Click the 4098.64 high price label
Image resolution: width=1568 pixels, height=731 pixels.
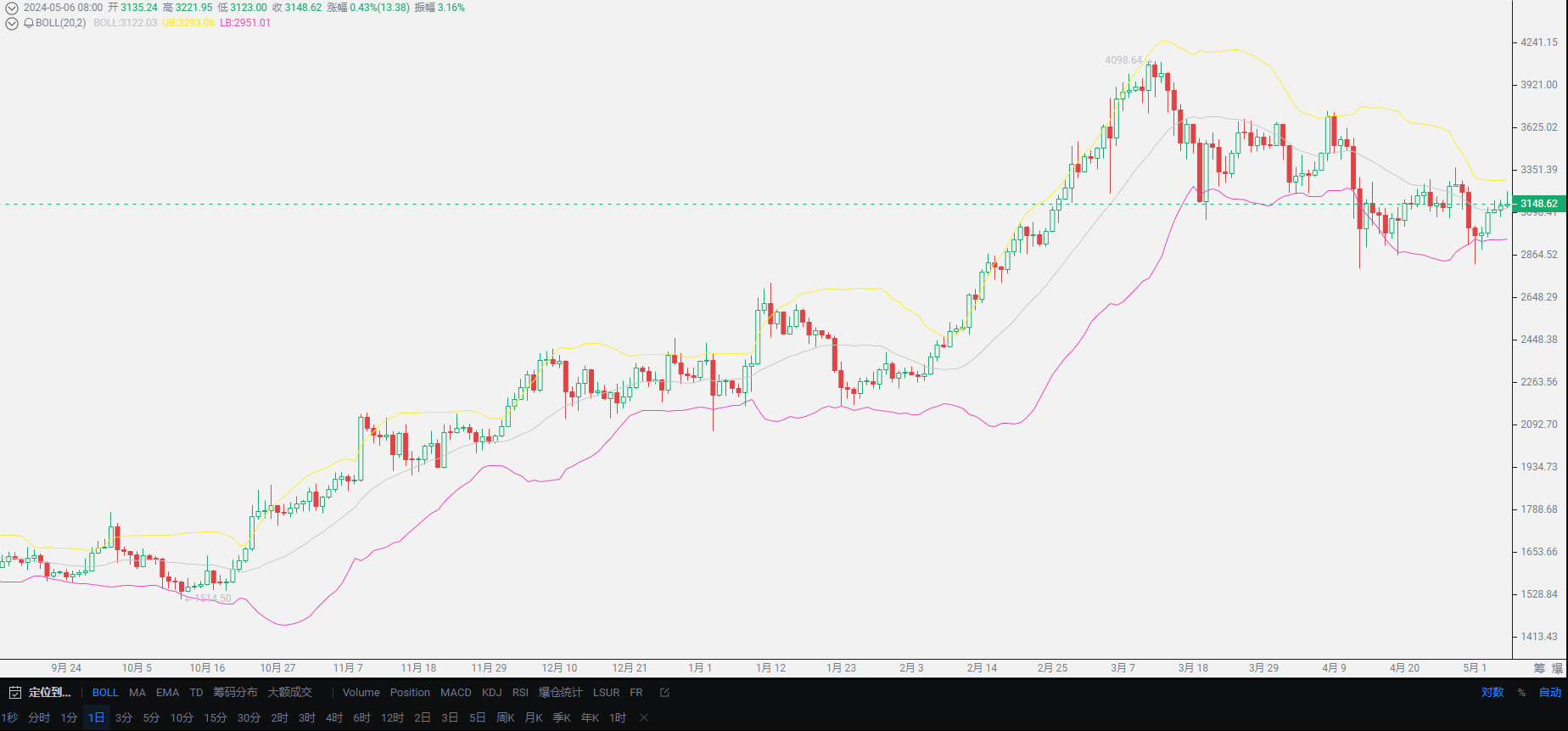pos(1123,60)
